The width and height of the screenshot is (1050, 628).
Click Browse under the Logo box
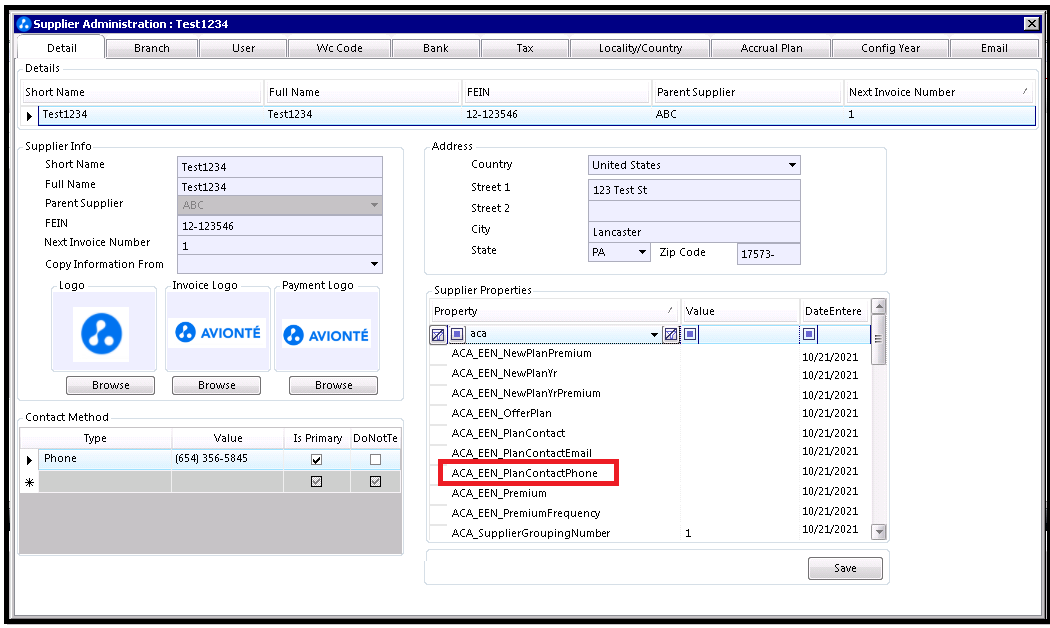(x=110, y=386)
